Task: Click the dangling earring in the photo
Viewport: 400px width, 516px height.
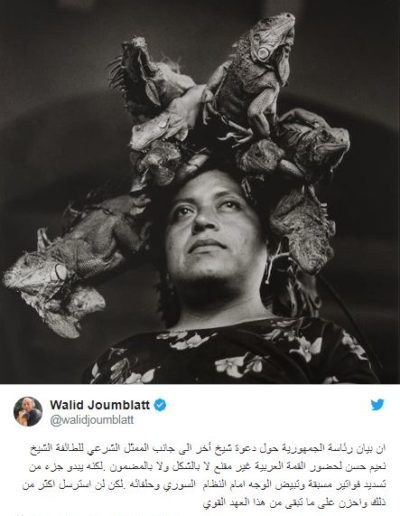Action: tap(269, 271)
